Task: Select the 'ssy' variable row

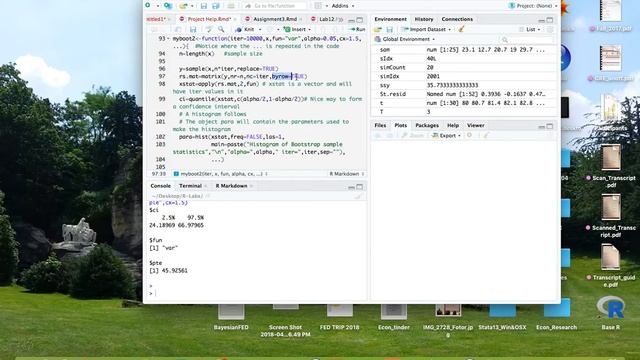Action: click(463, 85)
